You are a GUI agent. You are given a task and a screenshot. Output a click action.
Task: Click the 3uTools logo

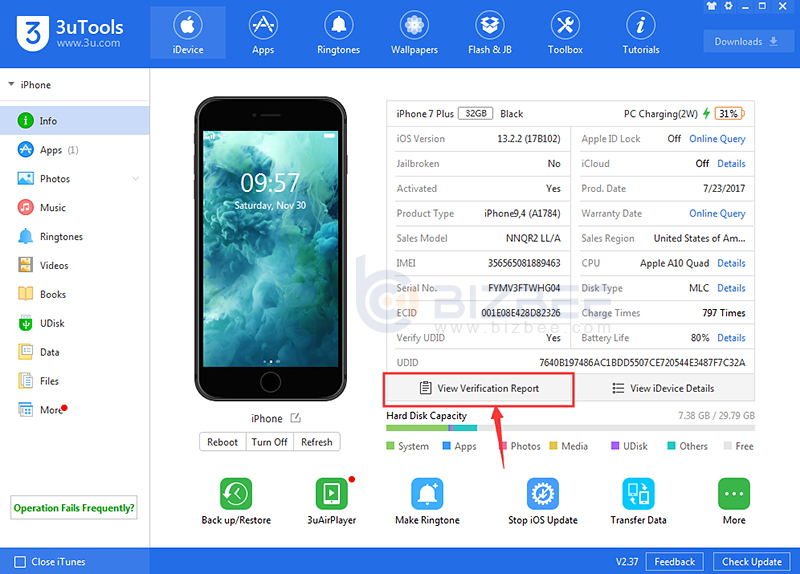click(70, 33)
